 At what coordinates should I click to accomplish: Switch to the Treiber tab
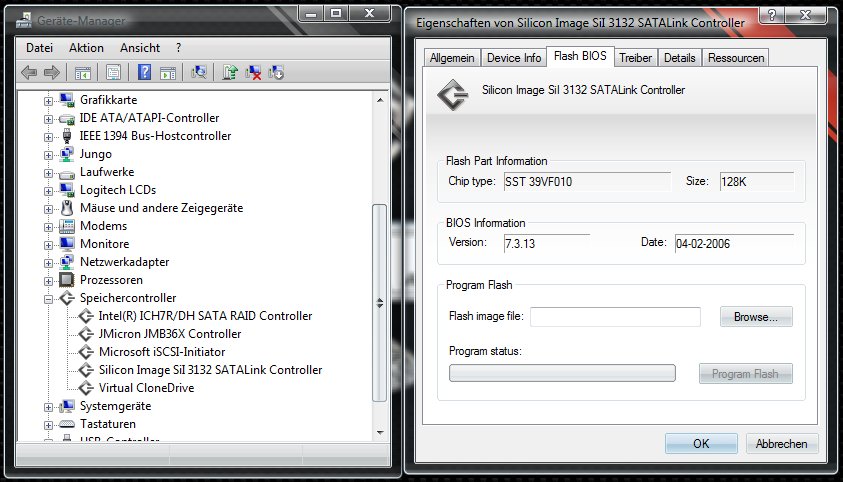(x=635, y=58)
